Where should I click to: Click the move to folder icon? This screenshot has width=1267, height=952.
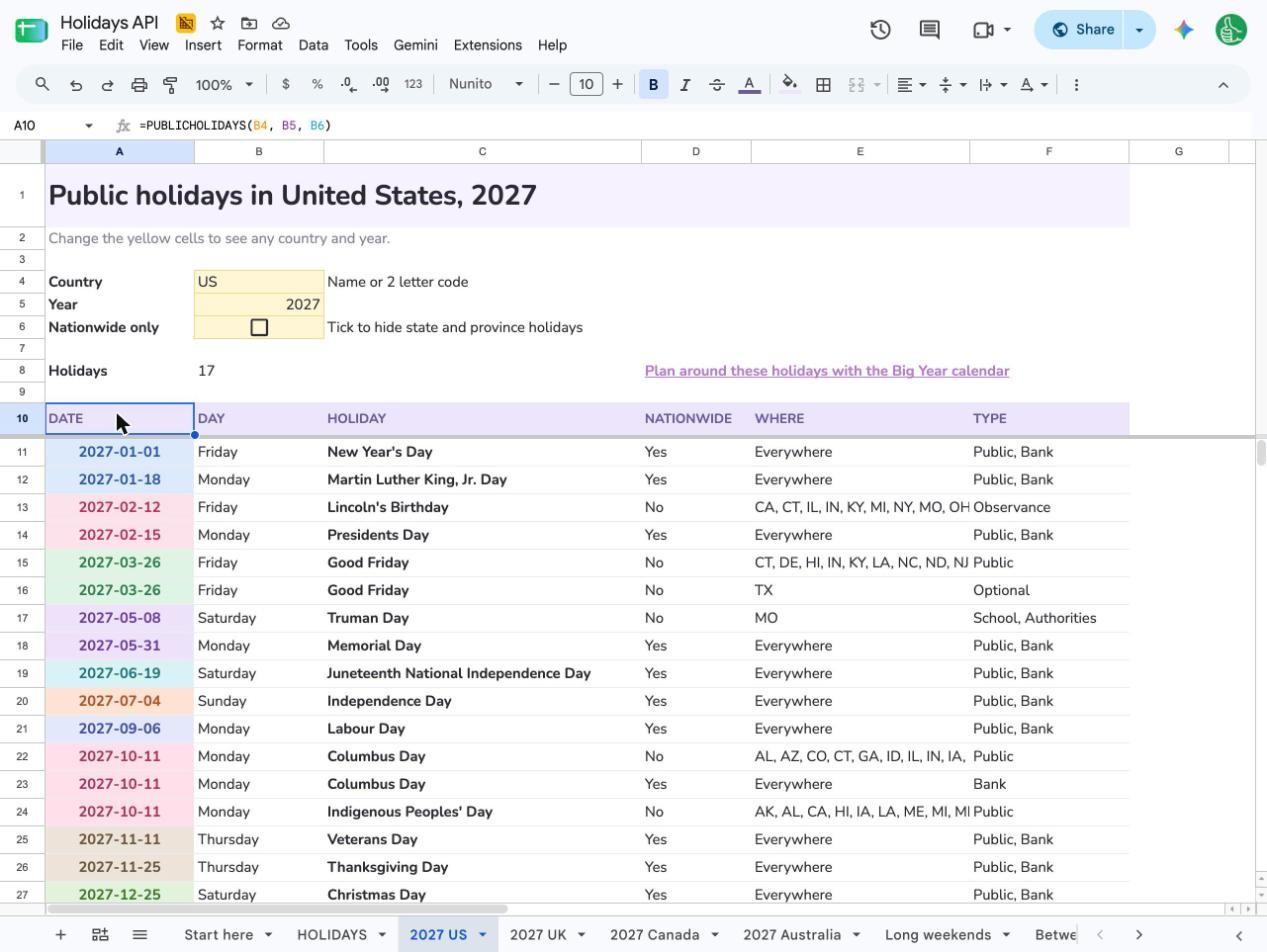[x=249, y=23]
